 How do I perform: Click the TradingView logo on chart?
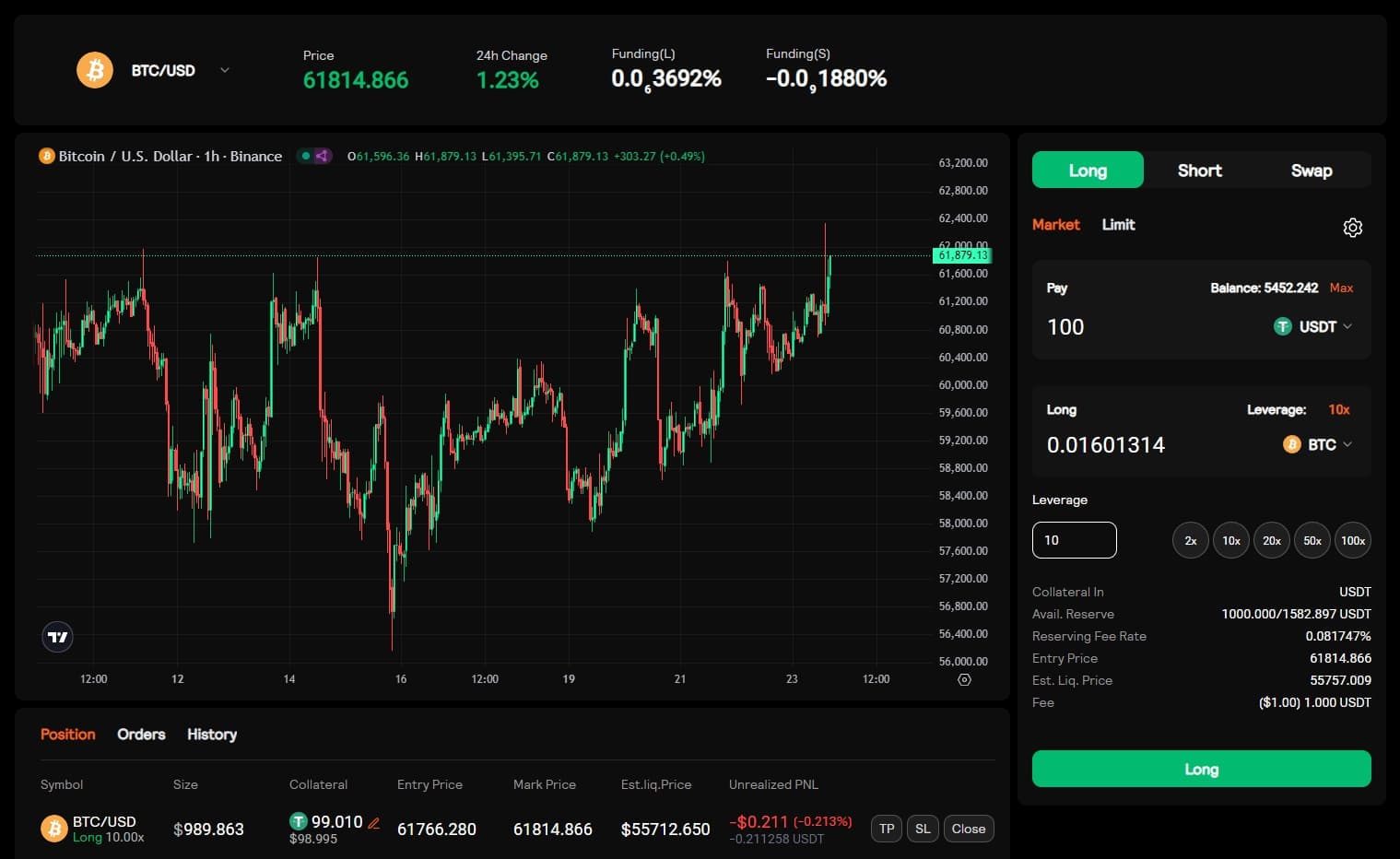point(58,637)
